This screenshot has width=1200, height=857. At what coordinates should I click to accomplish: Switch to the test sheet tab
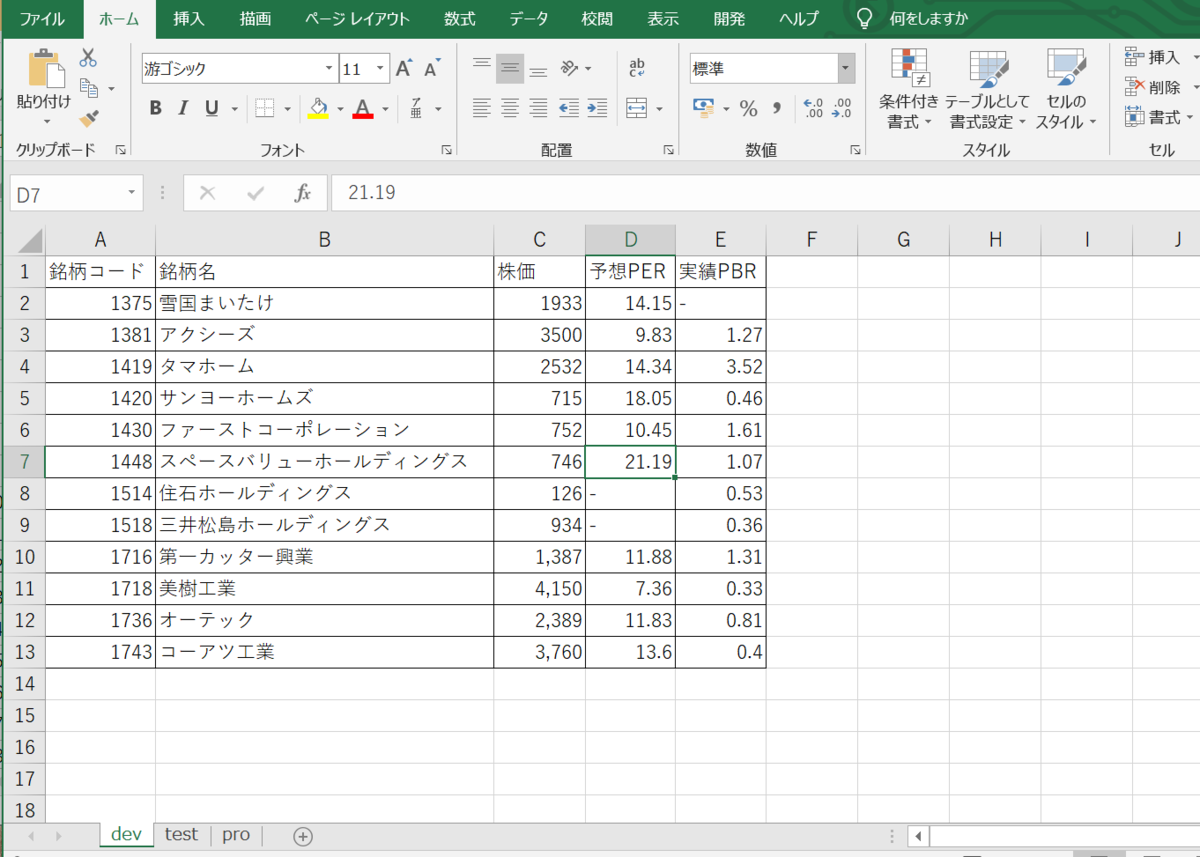[180, 834]
